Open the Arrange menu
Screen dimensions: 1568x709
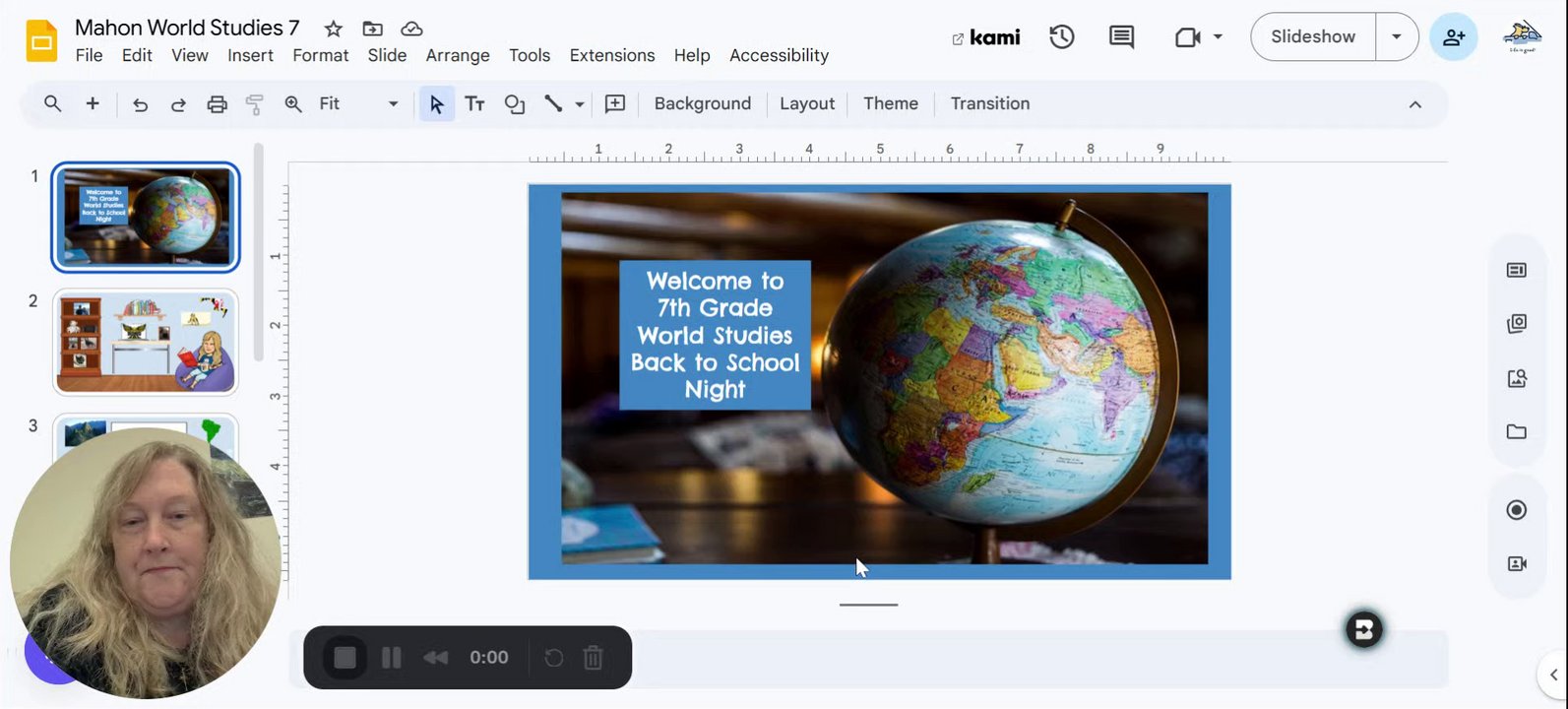(457, 55)
